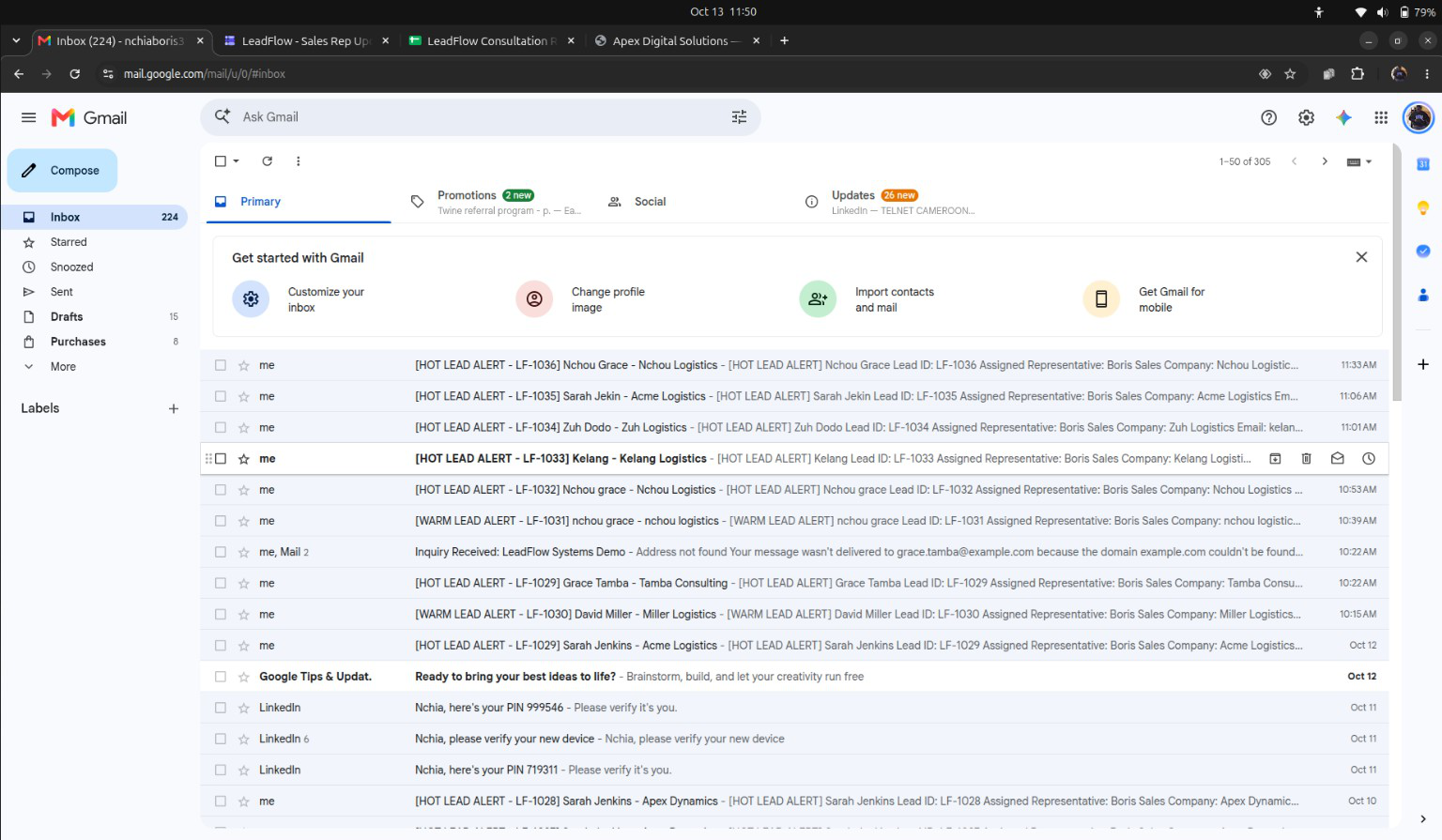This screenshot has height=840, width=1442.
Task: Refresh the inbox list
Action: pyautogui.click(x=267, y=161)
